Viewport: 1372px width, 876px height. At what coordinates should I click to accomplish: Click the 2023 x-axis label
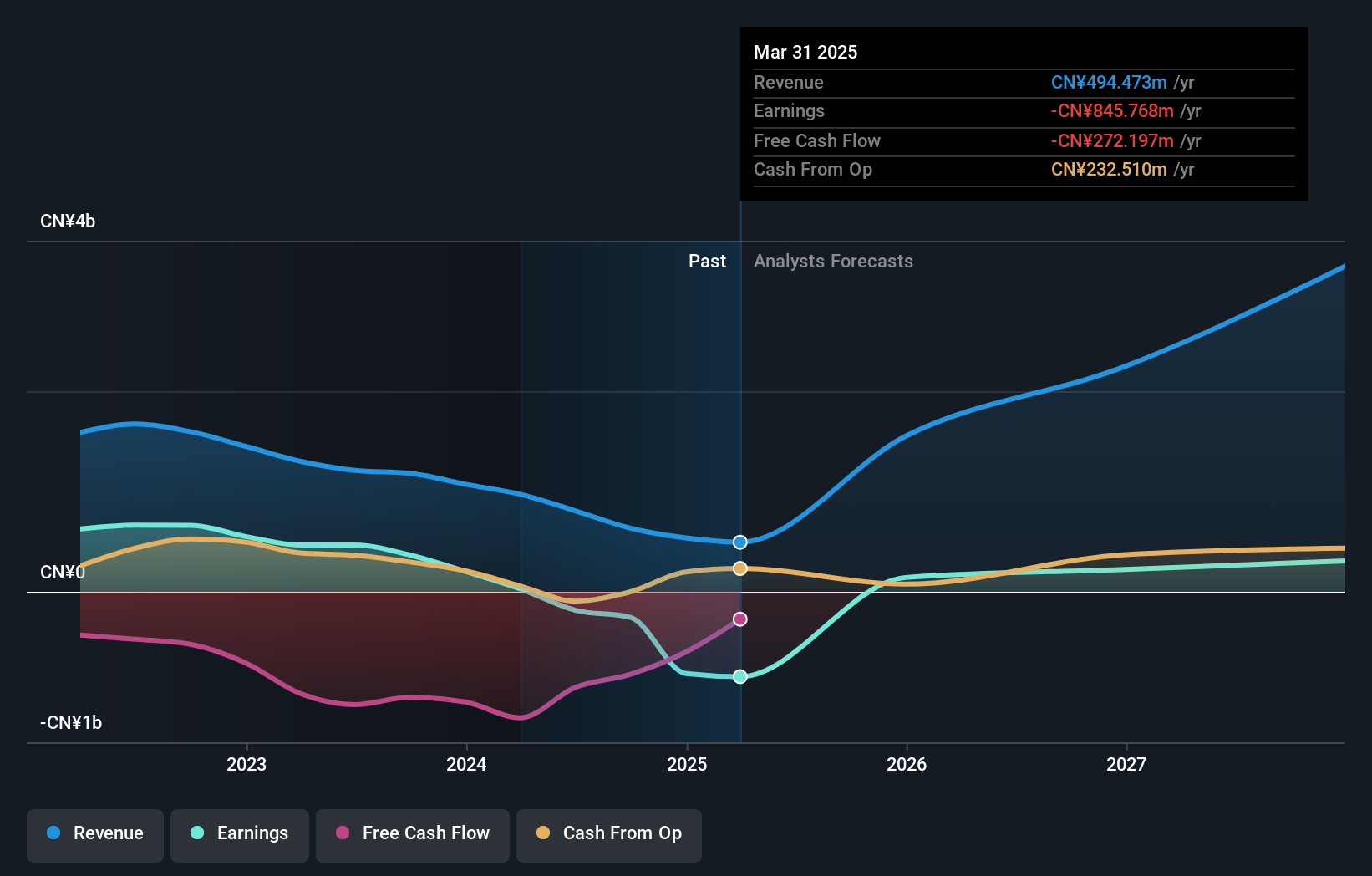246,765
